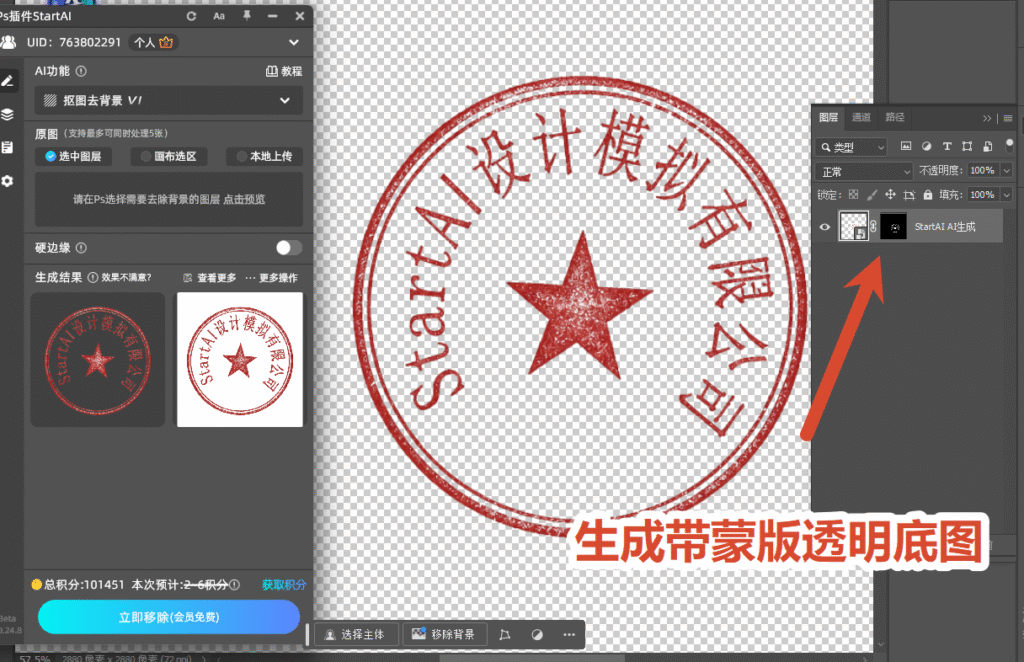Click prevent artboard auto-nesting lock icon
This screenshot has height=662, width=1024.
[x=909, y=195]
